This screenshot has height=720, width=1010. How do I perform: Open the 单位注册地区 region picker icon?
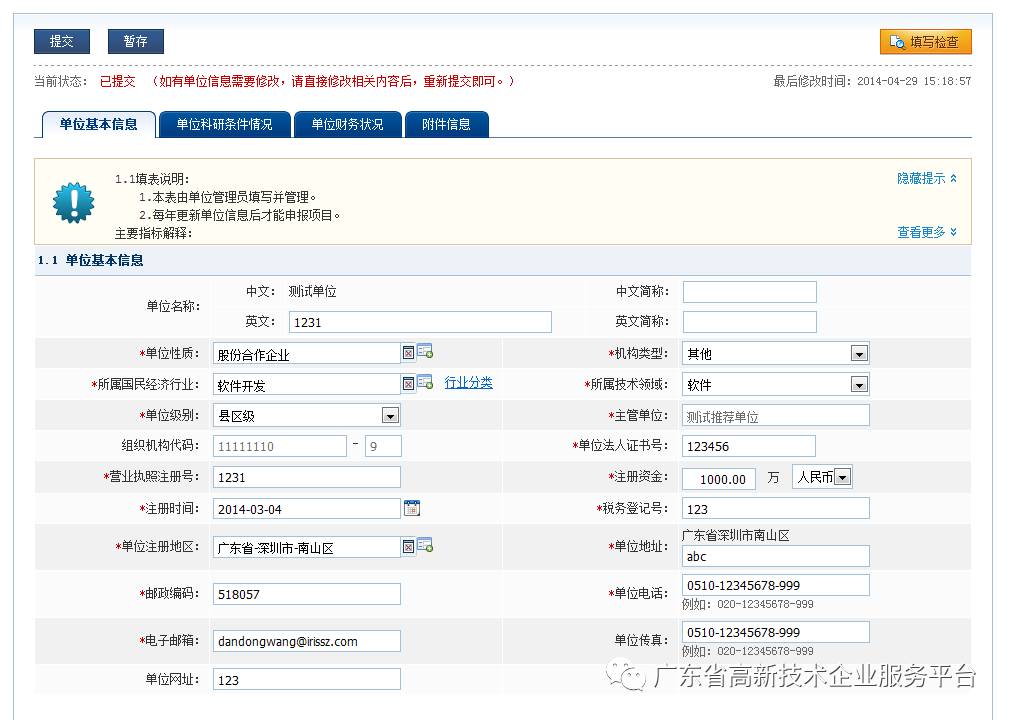coord(425,545)
